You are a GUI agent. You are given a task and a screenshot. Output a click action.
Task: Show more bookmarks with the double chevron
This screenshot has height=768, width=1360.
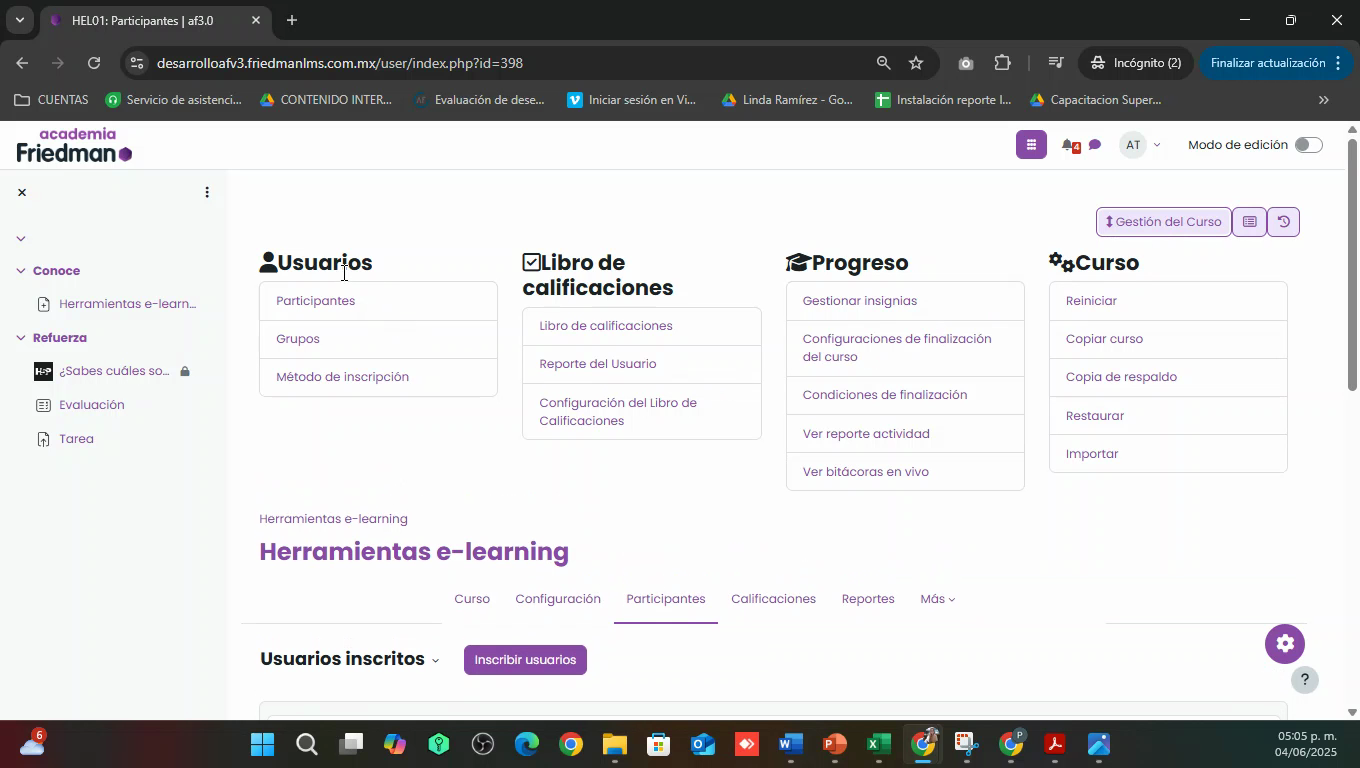(1324, 100)
